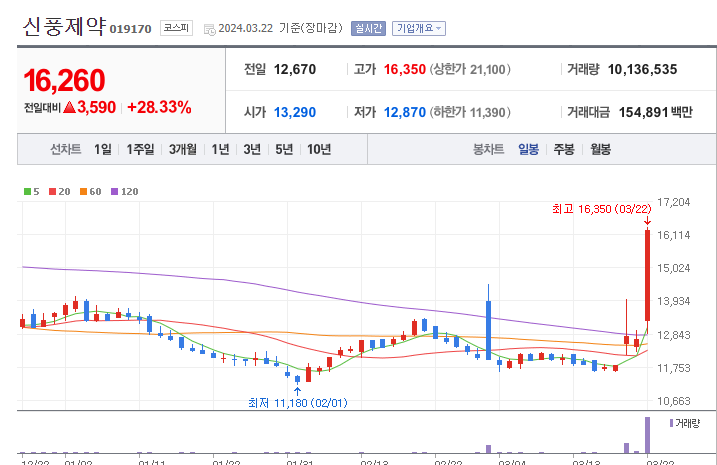This screenshot has height=465, width=717.
Task: Click the 실시간 badge button
Action: click(368, 28)
